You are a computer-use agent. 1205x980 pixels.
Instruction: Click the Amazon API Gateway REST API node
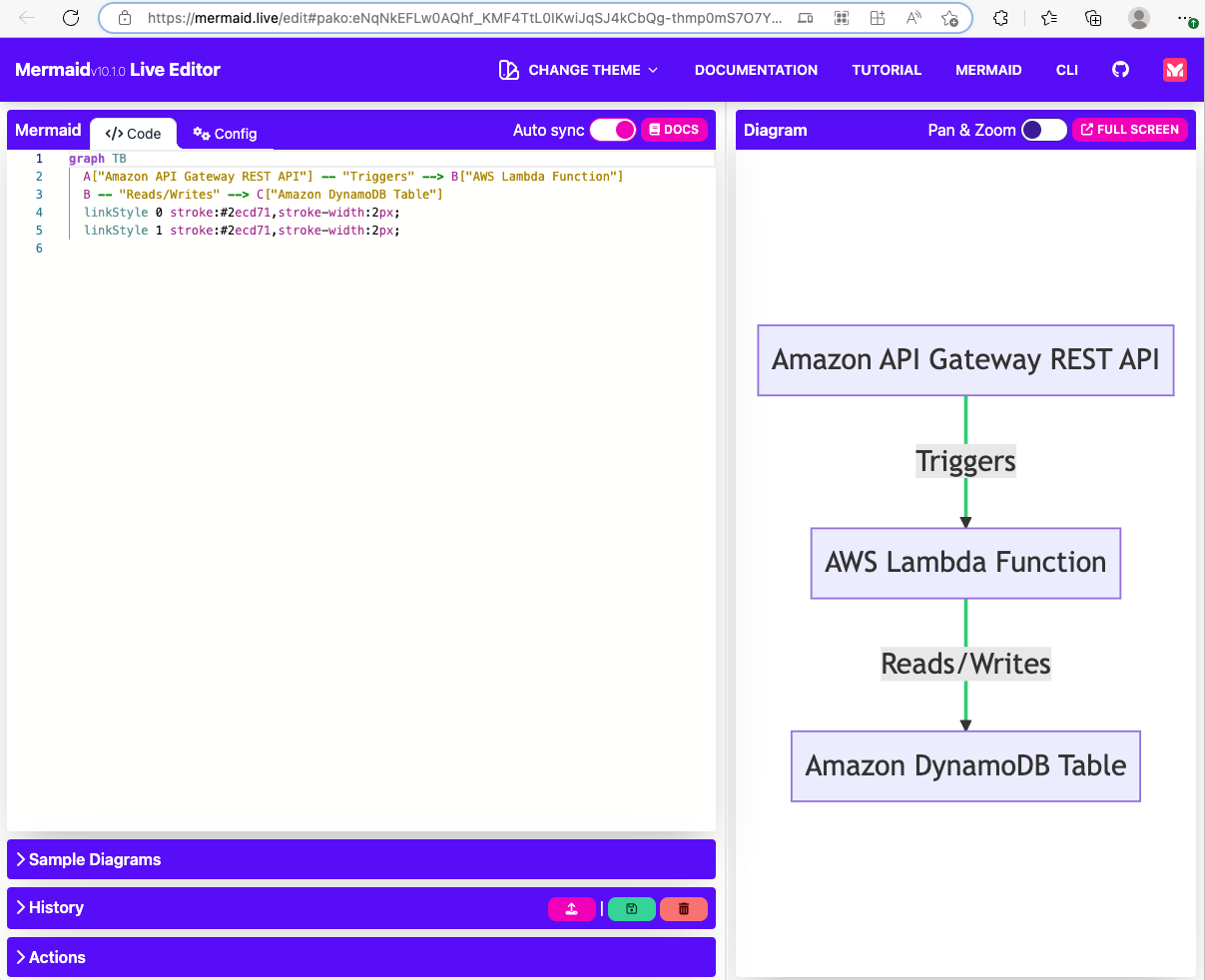965,360
